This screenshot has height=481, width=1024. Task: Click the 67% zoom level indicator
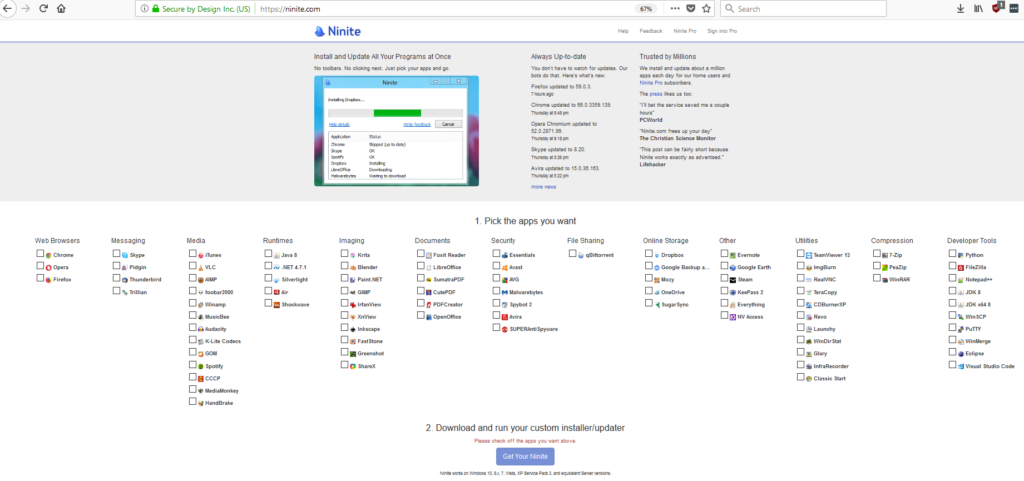tap(646, 9)
